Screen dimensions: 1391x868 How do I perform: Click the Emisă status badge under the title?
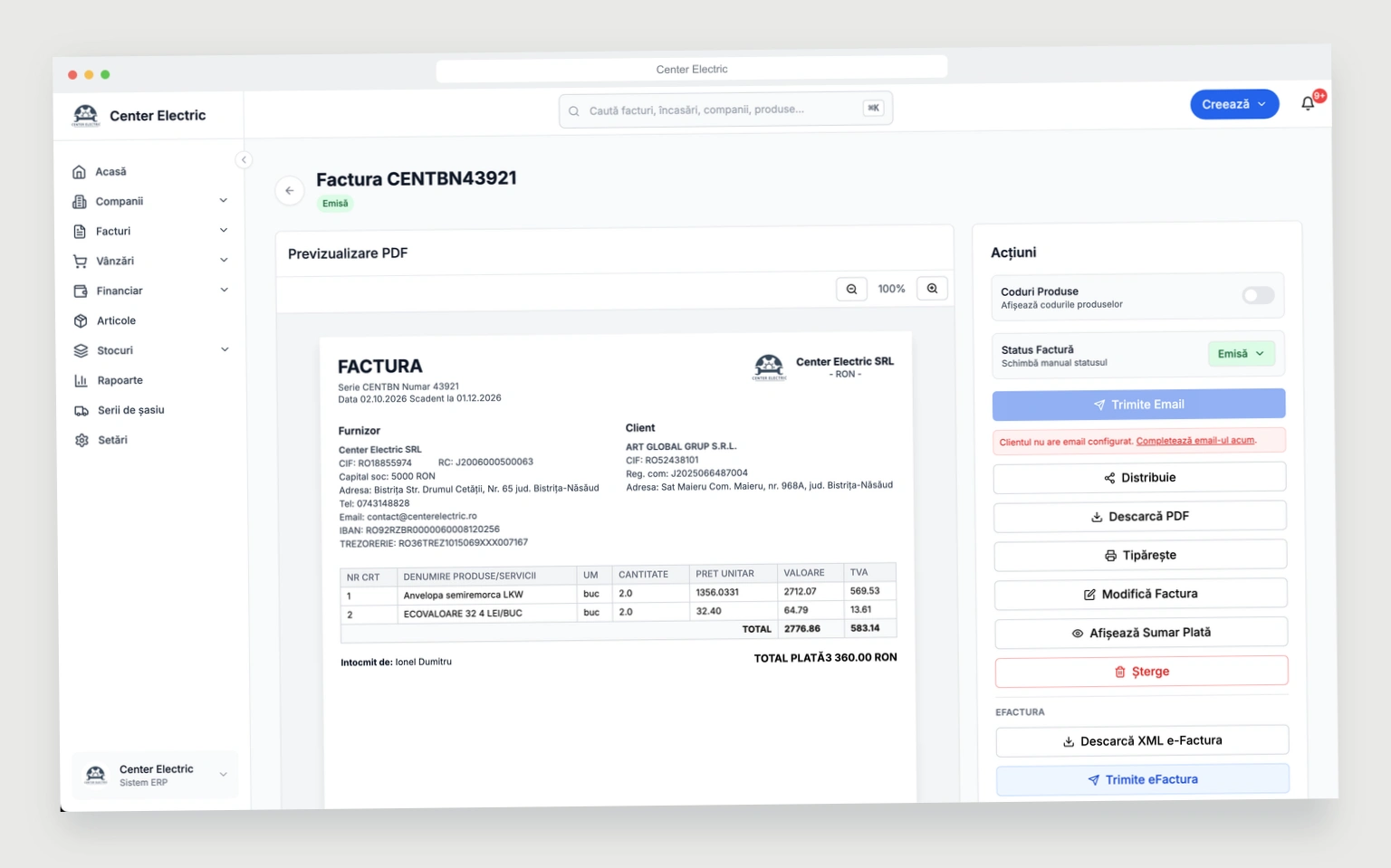[x=335, y=204]
